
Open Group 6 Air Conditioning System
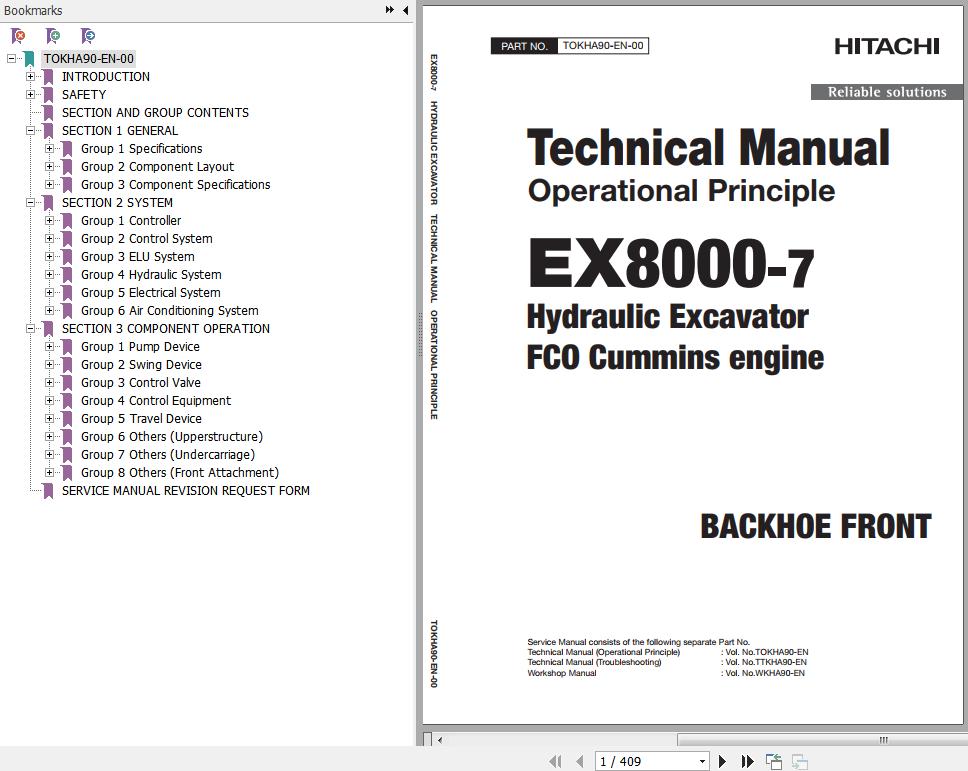point(170,310)
